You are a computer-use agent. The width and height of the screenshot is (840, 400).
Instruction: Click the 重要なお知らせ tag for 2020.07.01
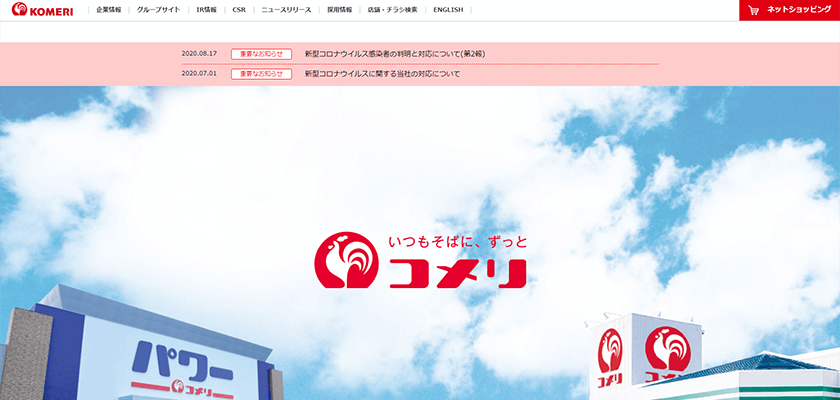pyautogui.click(x=261, y=74)
